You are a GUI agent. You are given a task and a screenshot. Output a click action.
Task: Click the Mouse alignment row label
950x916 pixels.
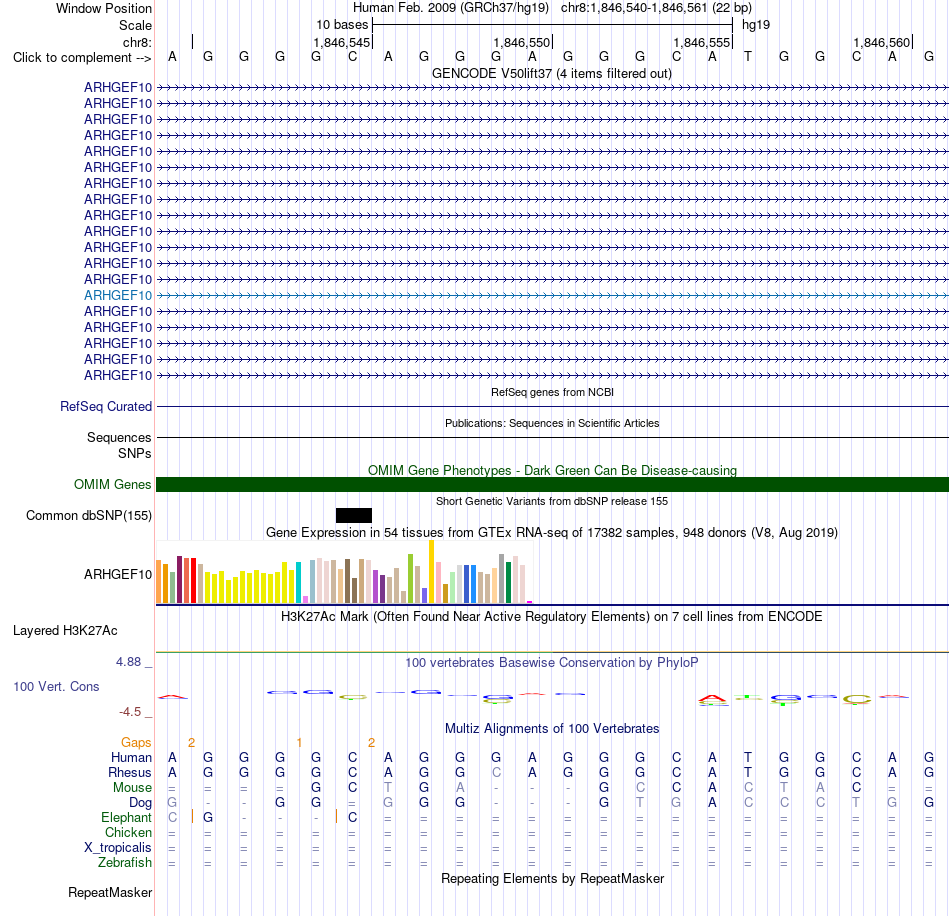(132, 788)
